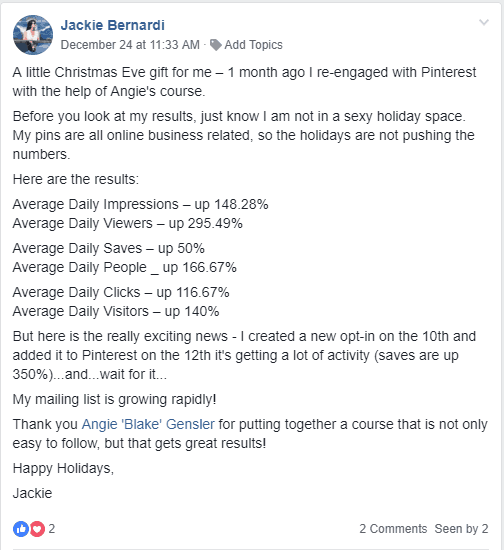Click the blue thumbs-up Like reaction icon
504x550 pixels.
[x=21, y=529]
